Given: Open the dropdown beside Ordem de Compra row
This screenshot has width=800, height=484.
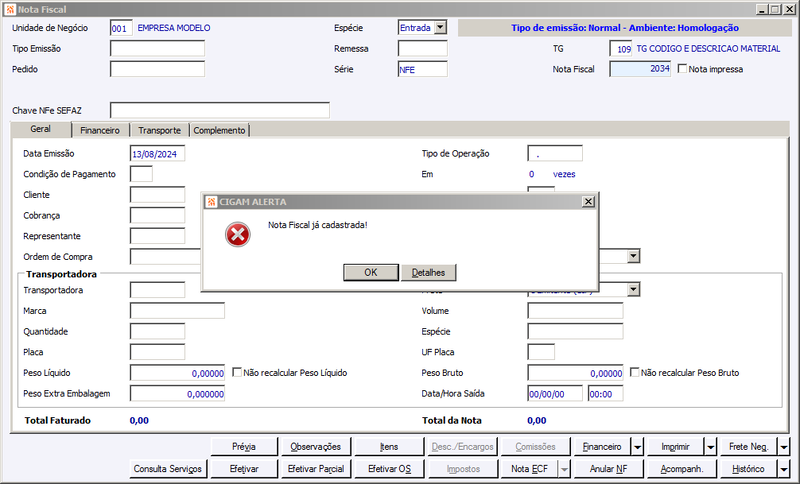Looking at the screenshot, I should (633, 256).
